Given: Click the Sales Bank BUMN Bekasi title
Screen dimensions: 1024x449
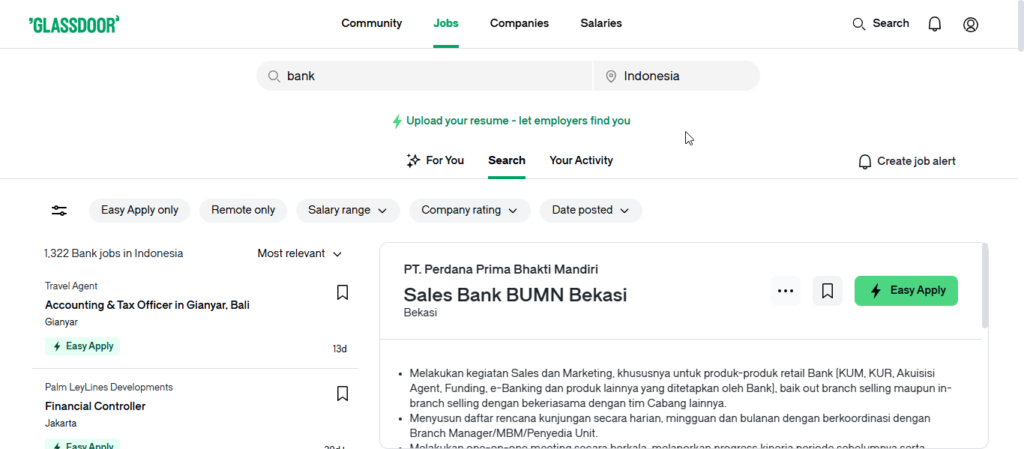Looking at the screenshot, I should (x=515, y=295).
